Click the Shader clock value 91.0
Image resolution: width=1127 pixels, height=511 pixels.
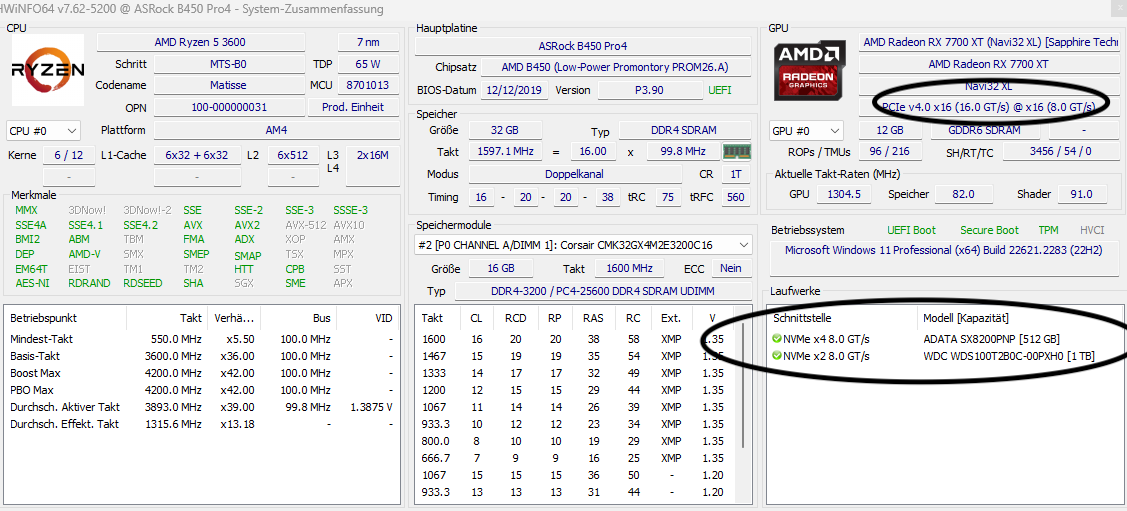[x=1080, y=194]
